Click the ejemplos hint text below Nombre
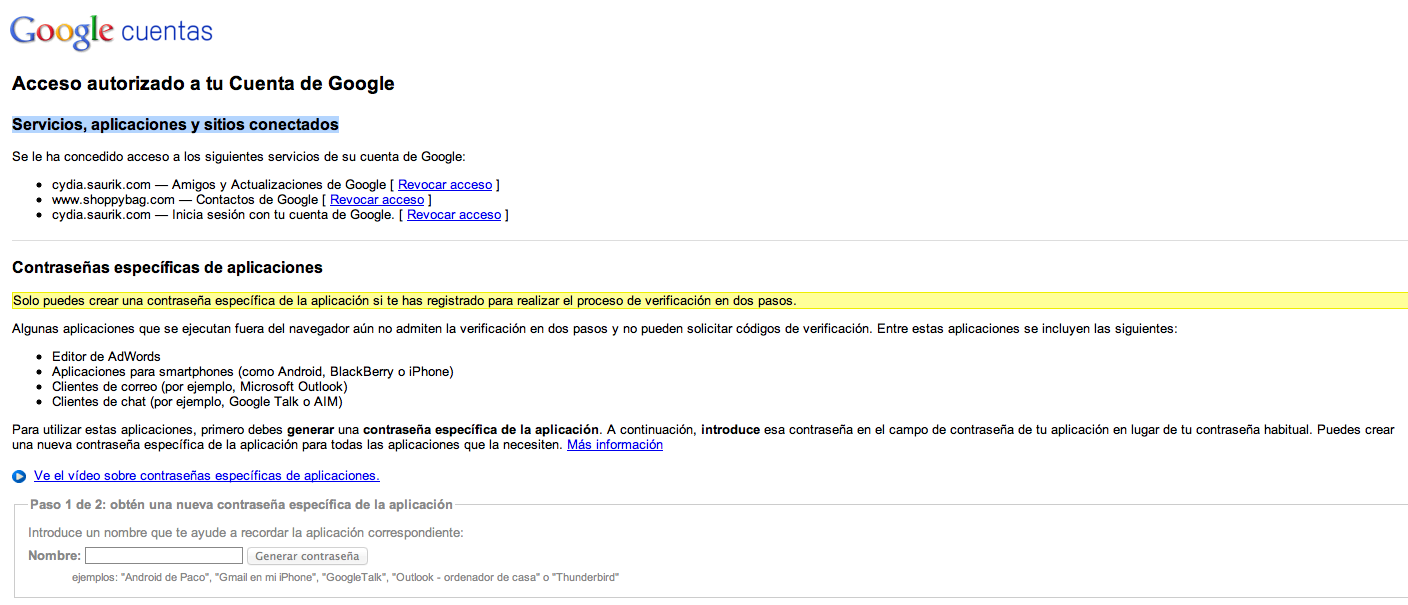This screenshot has height=605, width=1408. tap(345, 577)
